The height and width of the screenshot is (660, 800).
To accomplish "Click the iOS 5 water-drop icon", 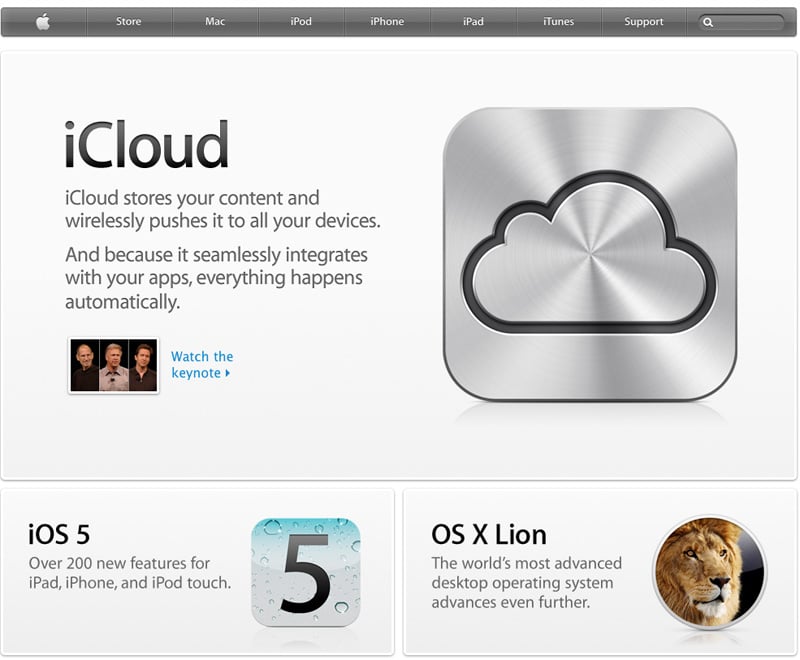I will pos(306,572).
